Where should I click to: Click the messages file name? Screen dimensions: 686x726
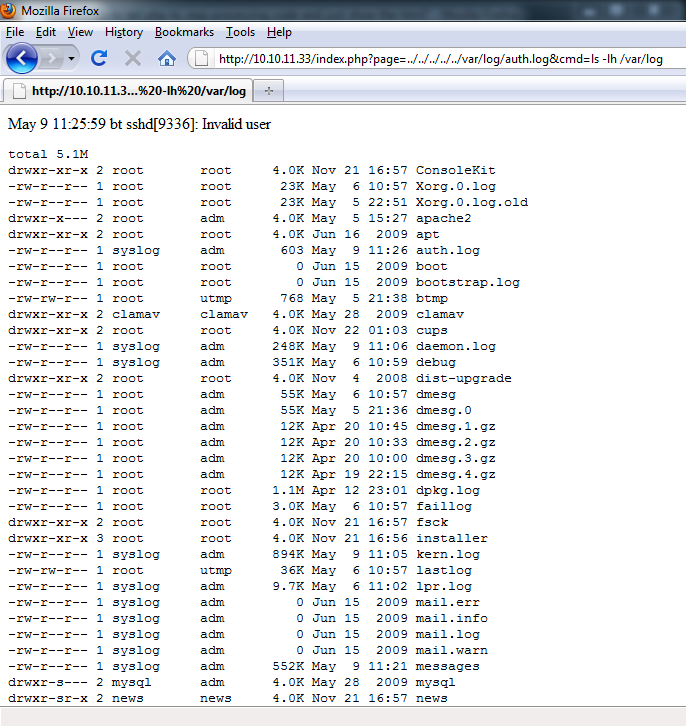(x=448, y=666)
